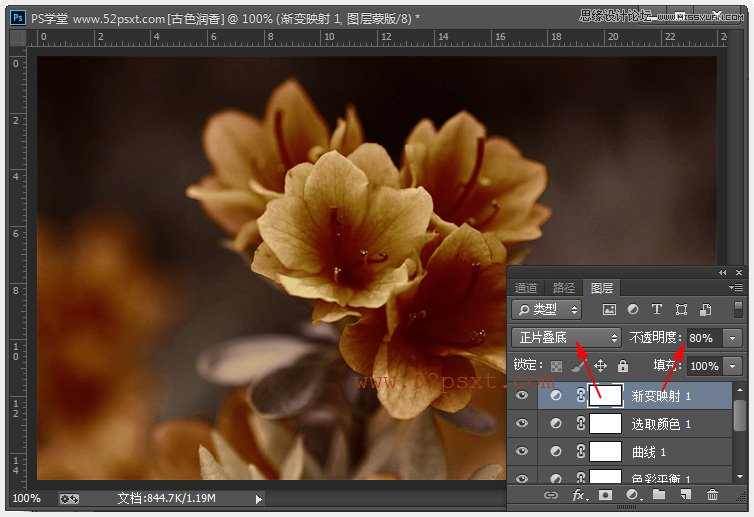The width and height of the screenshot is (754, 517).
Task: Hide the 色彩平衡 1 layer
Action: 522,478
